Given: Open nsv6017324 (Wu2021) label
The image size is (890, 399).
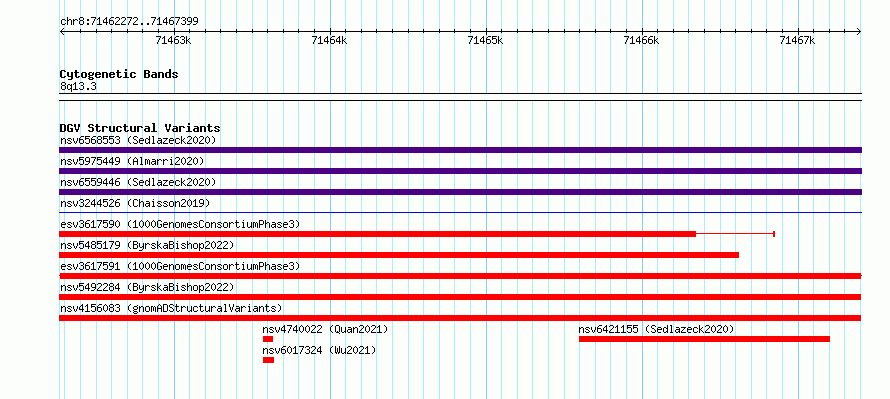Looking at the screenshot, I should 319,350.
